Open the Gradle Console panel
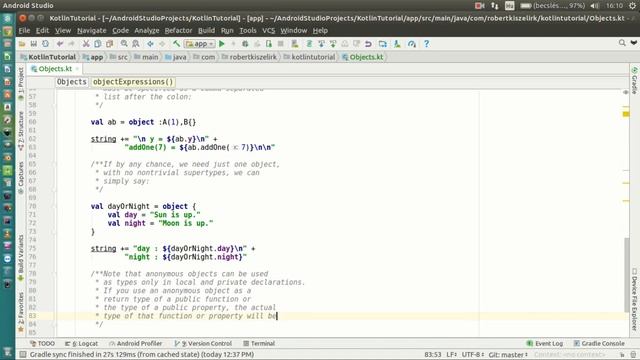This screenshot has width=640, height=360. pos(599,344)
